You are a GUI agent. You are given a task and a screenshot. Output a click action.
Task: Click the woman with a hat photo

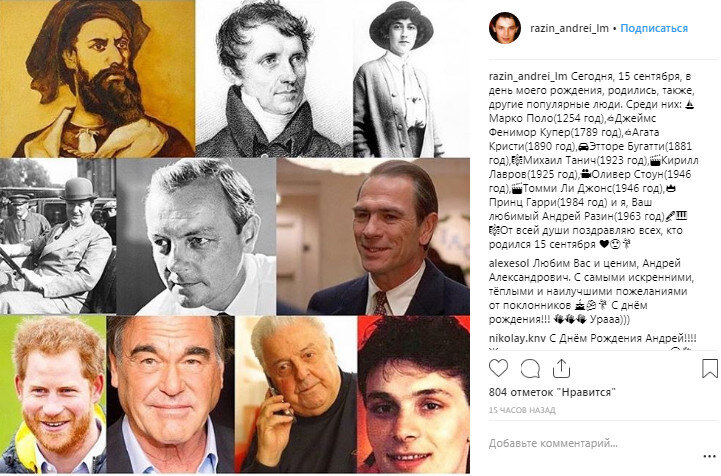coord(399,79)
